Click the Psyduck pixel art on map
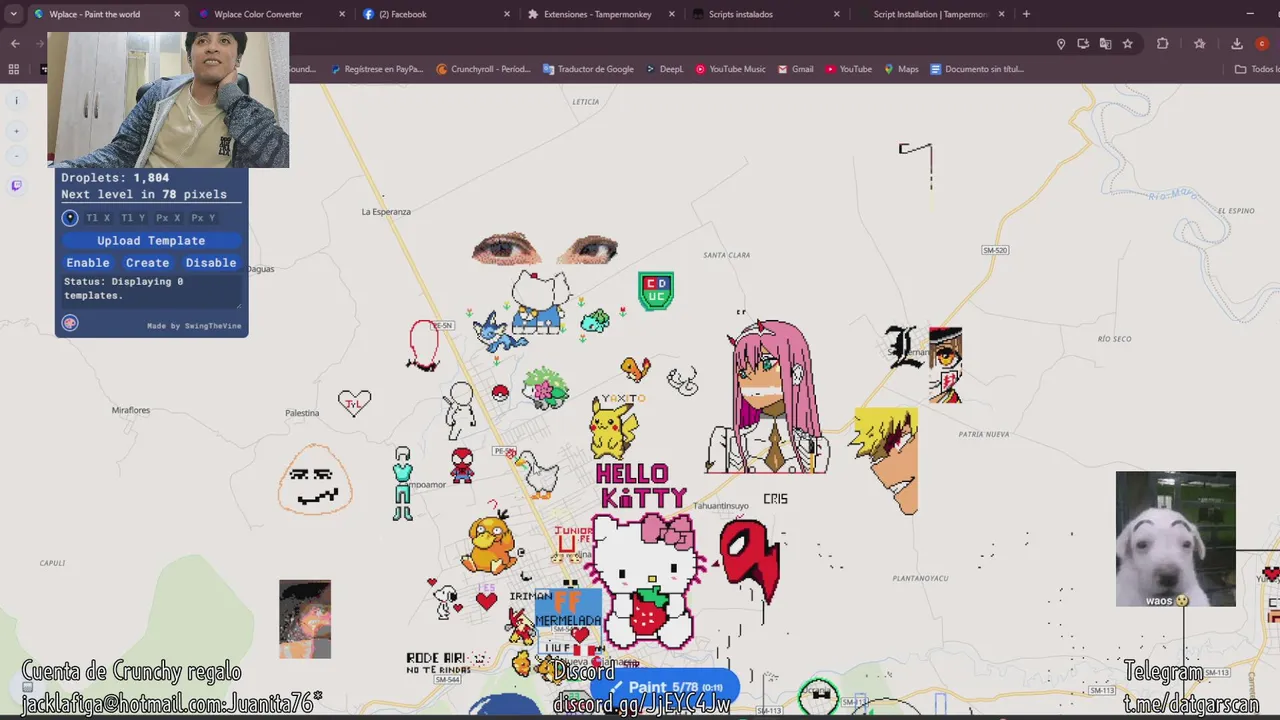 (x=491, y=545)
